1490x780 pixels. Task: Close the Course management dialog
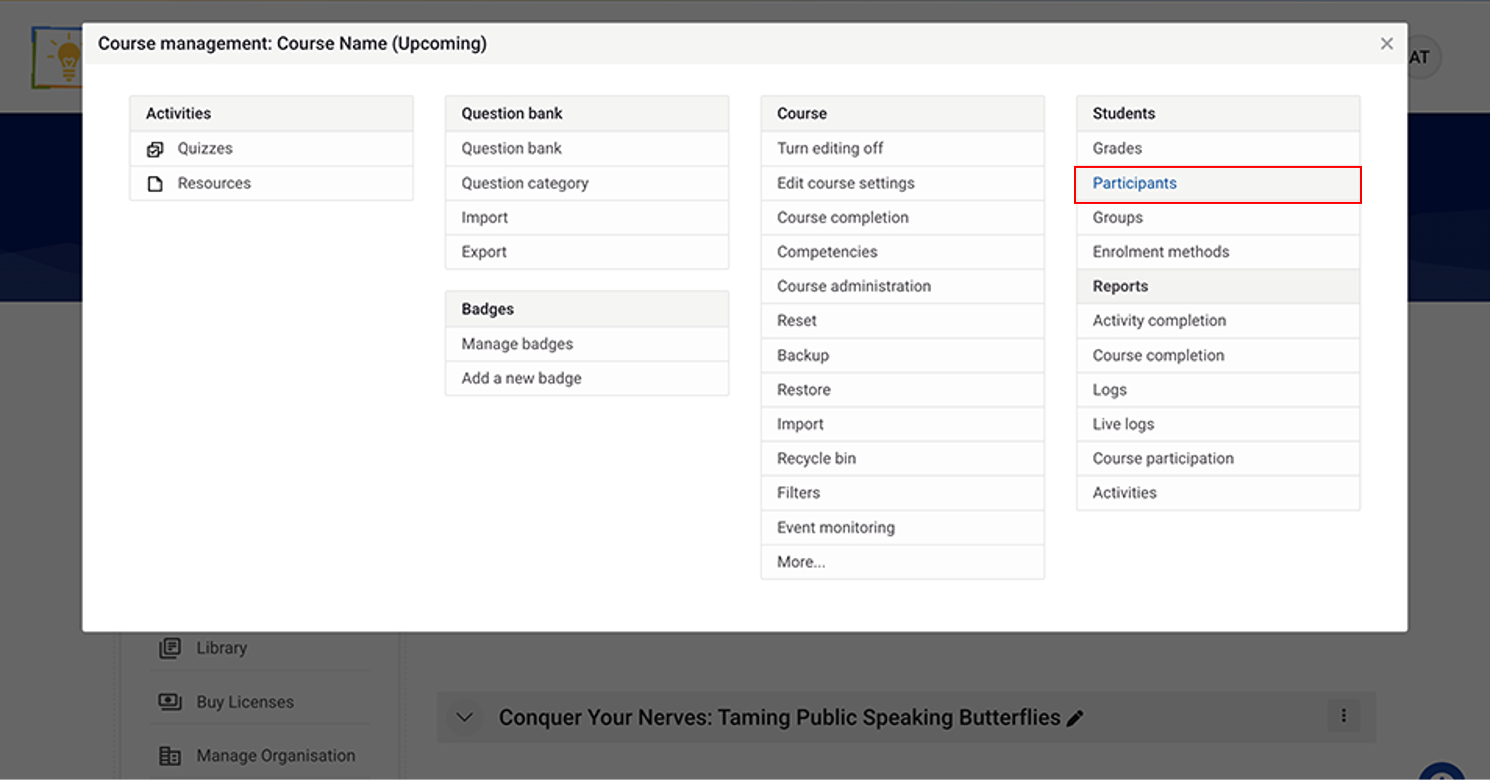[x=1386, y=44]
